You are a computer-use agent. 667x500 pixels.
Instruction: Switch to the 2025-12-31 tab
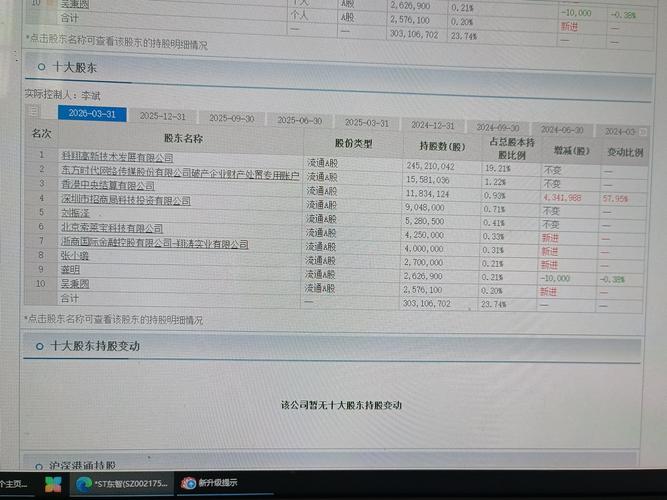(x=163, y=116)
